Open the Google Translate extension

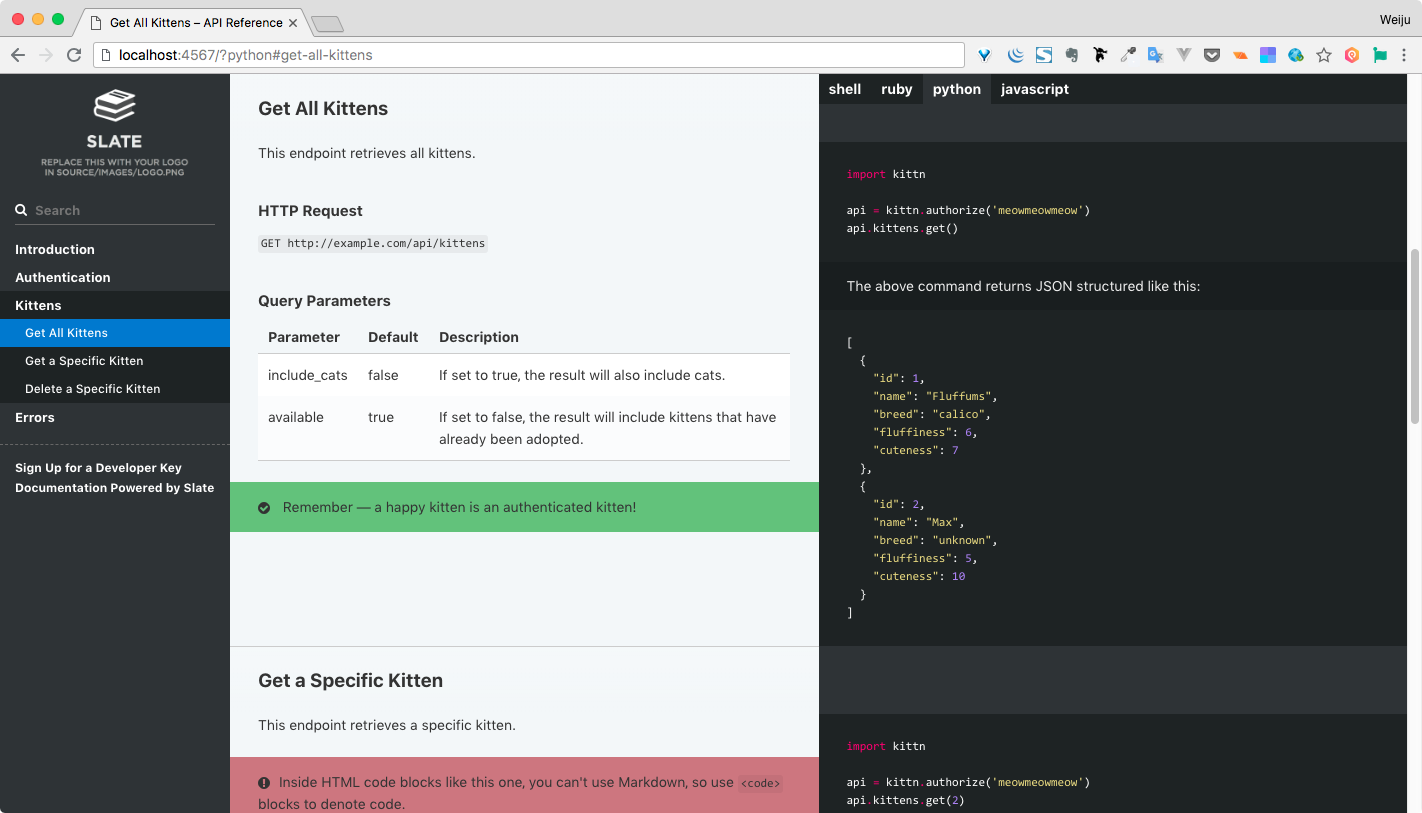point(1155,55)
